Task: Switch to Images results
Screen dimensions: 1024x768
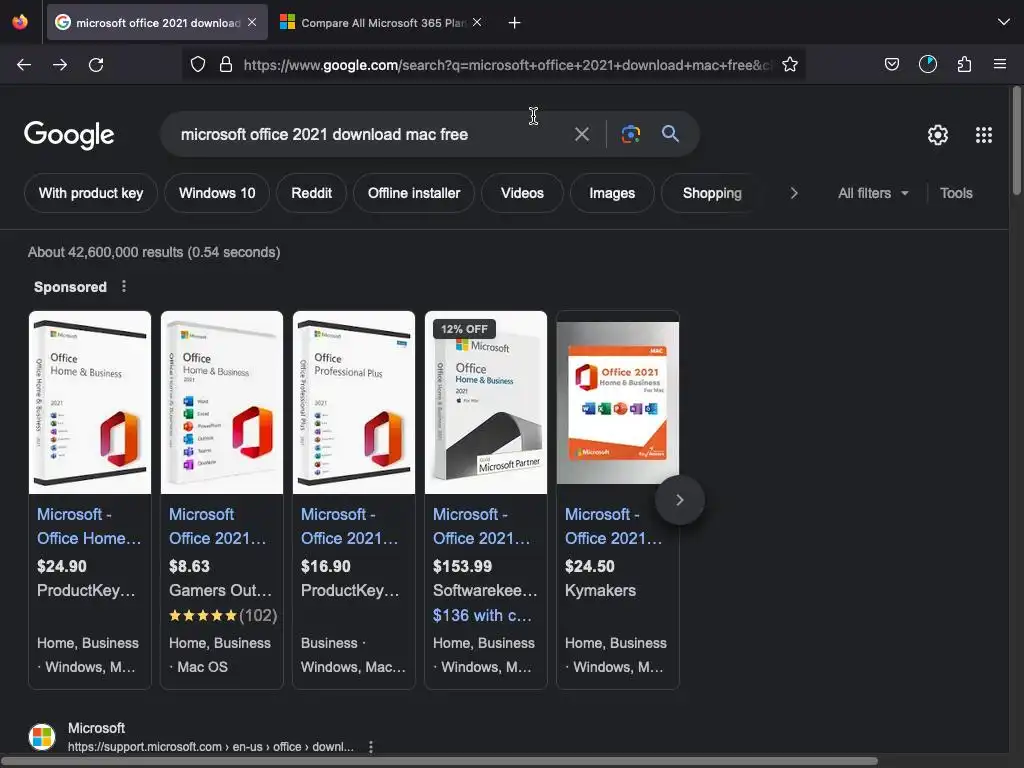Action: [612, 193]
